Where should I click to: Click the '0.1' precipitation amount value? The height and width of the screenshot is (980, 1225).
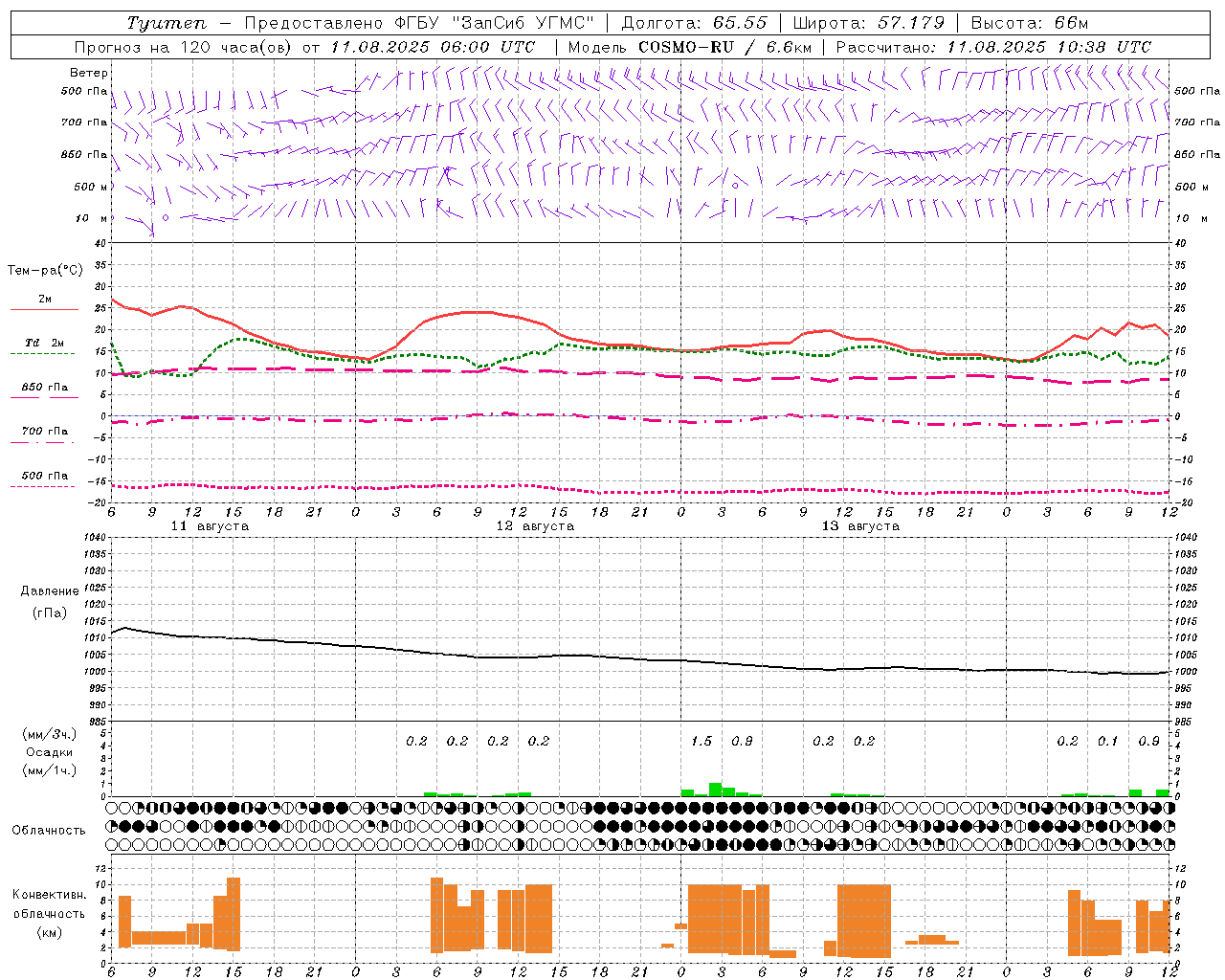pos(1107,742)
